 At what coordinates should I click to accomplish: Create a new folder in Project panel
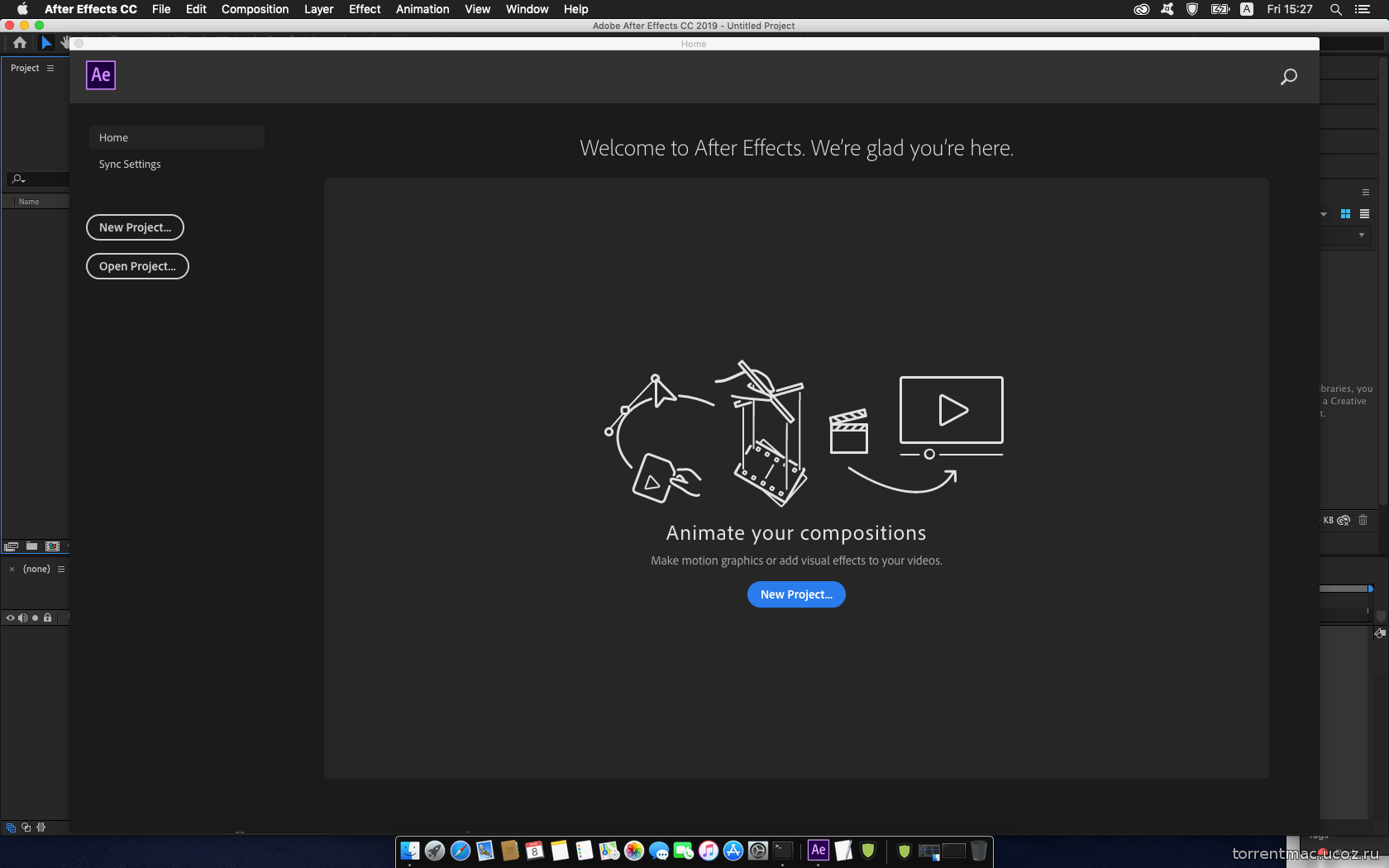[x=31, y=546]
